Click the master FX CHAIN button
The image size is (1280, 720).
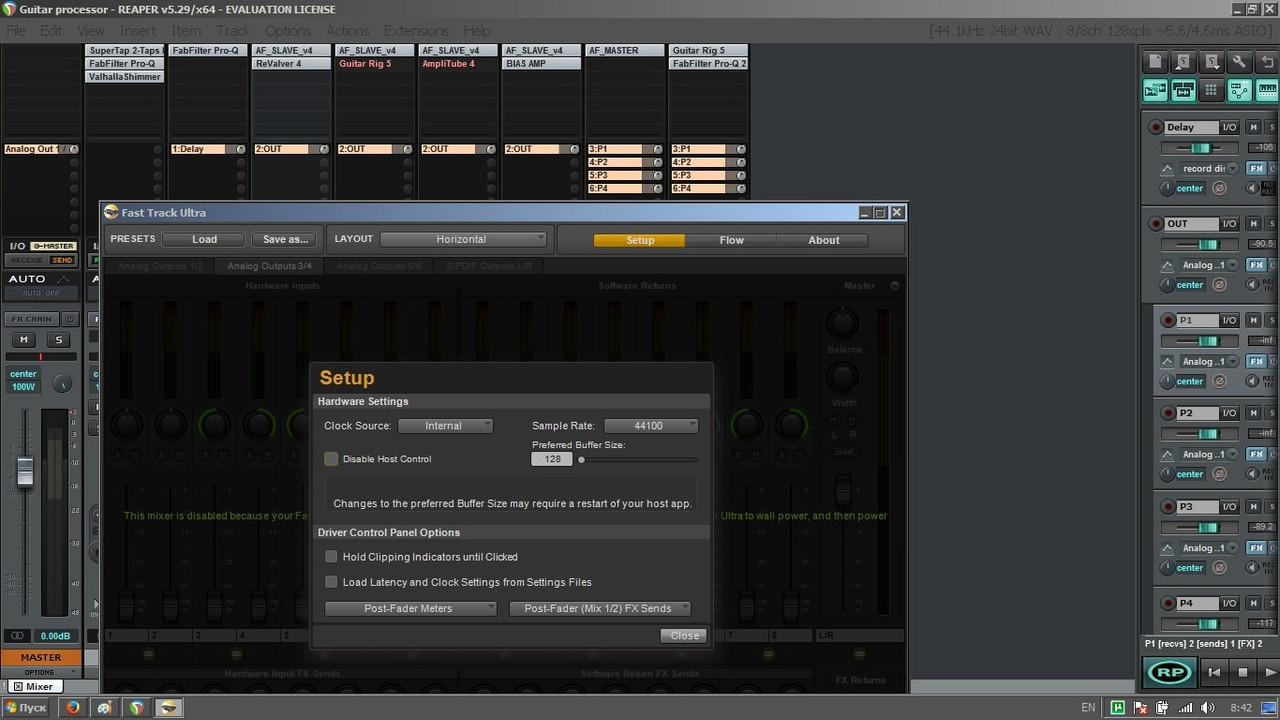pyautogui.click(x=32, y=319)
